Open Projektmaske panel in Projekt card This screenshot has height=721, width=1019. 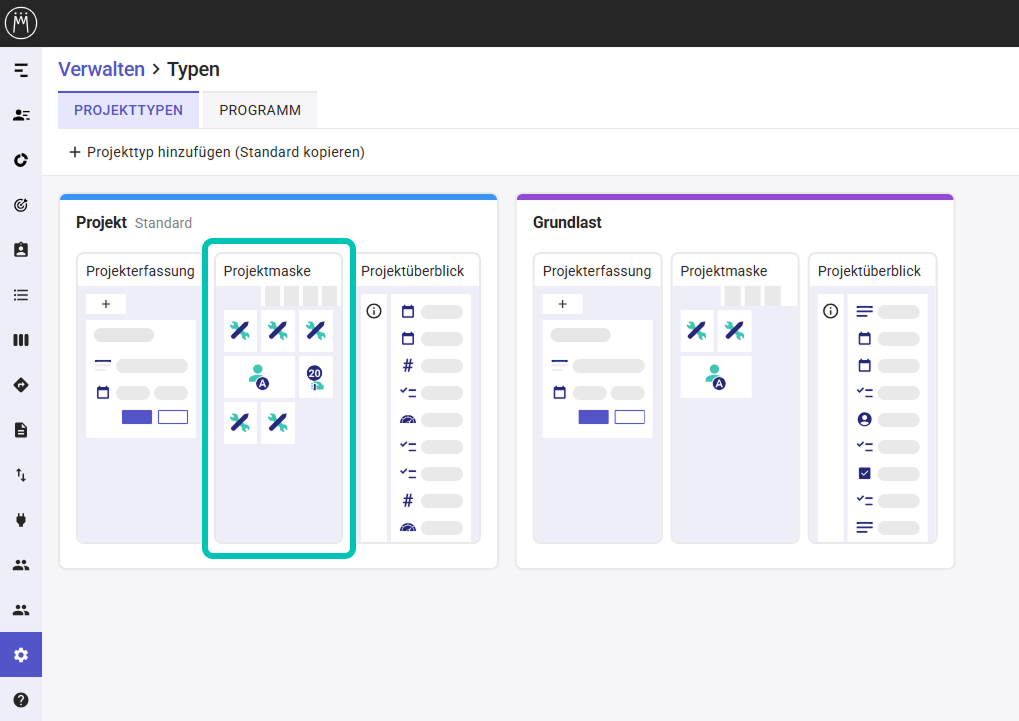[x=278, y=398]
